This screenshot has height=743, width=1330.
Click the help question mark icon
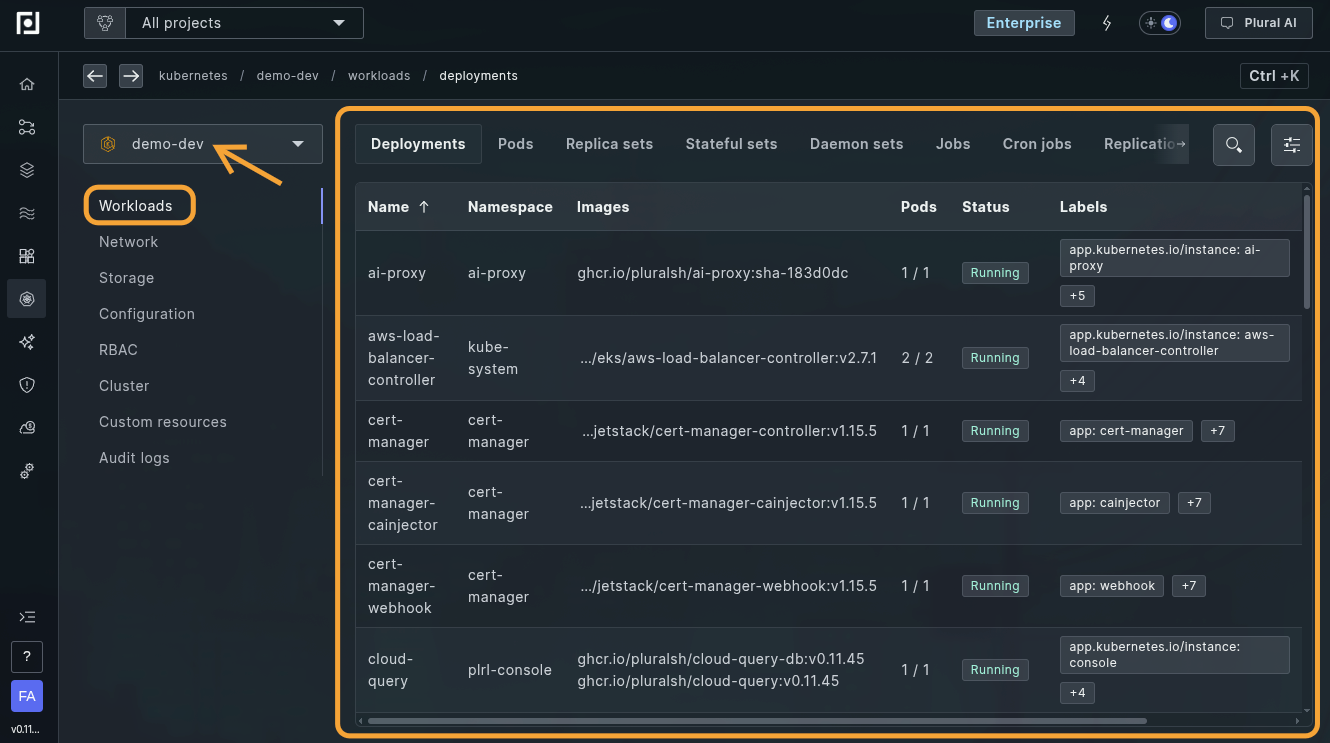[27, 657]
